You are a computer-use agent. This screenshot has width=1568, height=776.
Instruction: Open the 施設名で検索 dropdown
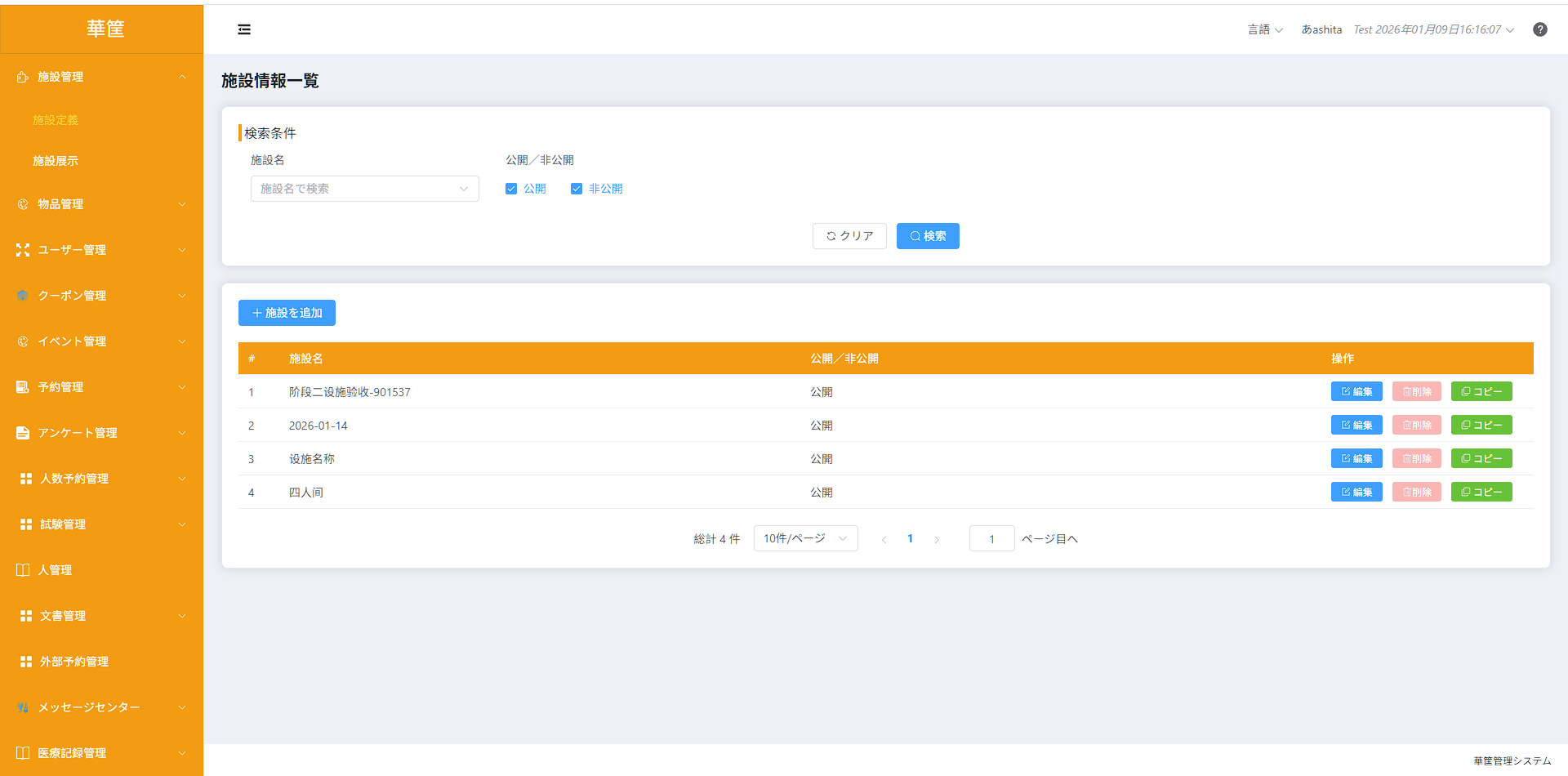point(365,189)
